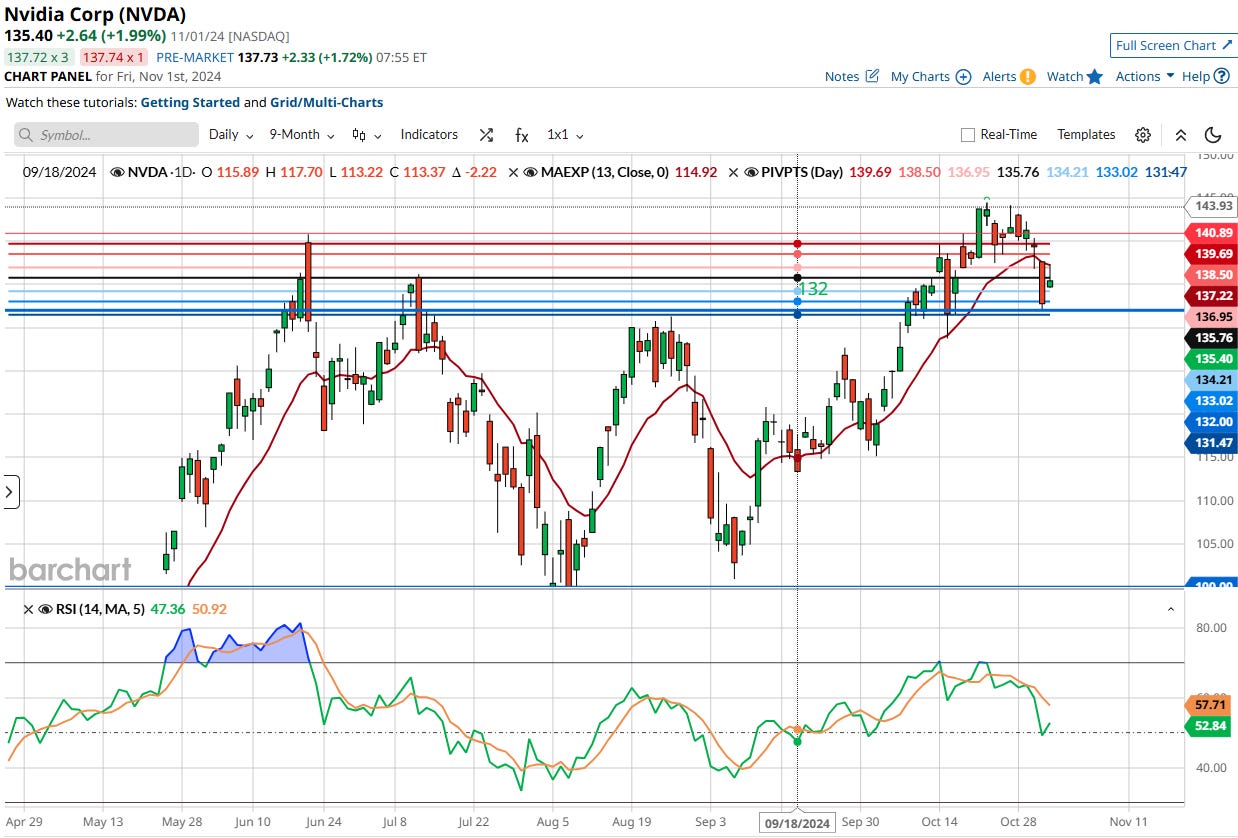
Task: Click the 138.50 price label
Action: [x=1211, y=275]
